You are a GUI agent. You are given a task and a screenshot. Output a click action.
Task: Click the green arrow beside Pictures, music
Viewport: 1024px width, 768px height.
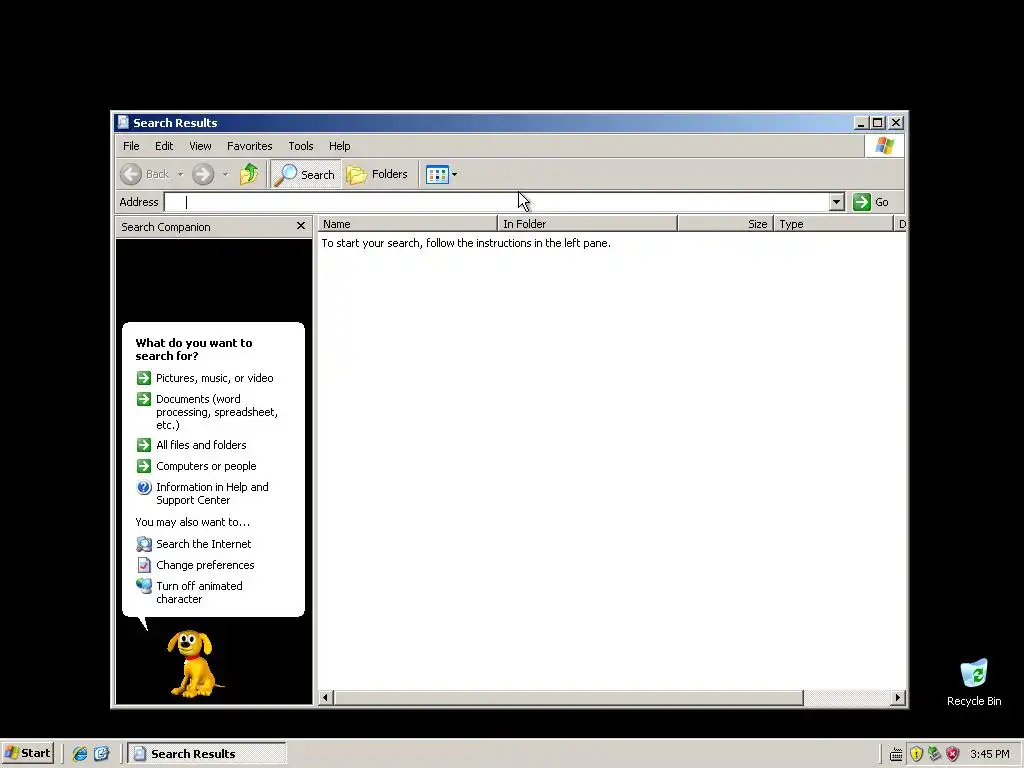pyautogui.click(x=144, y=378)
